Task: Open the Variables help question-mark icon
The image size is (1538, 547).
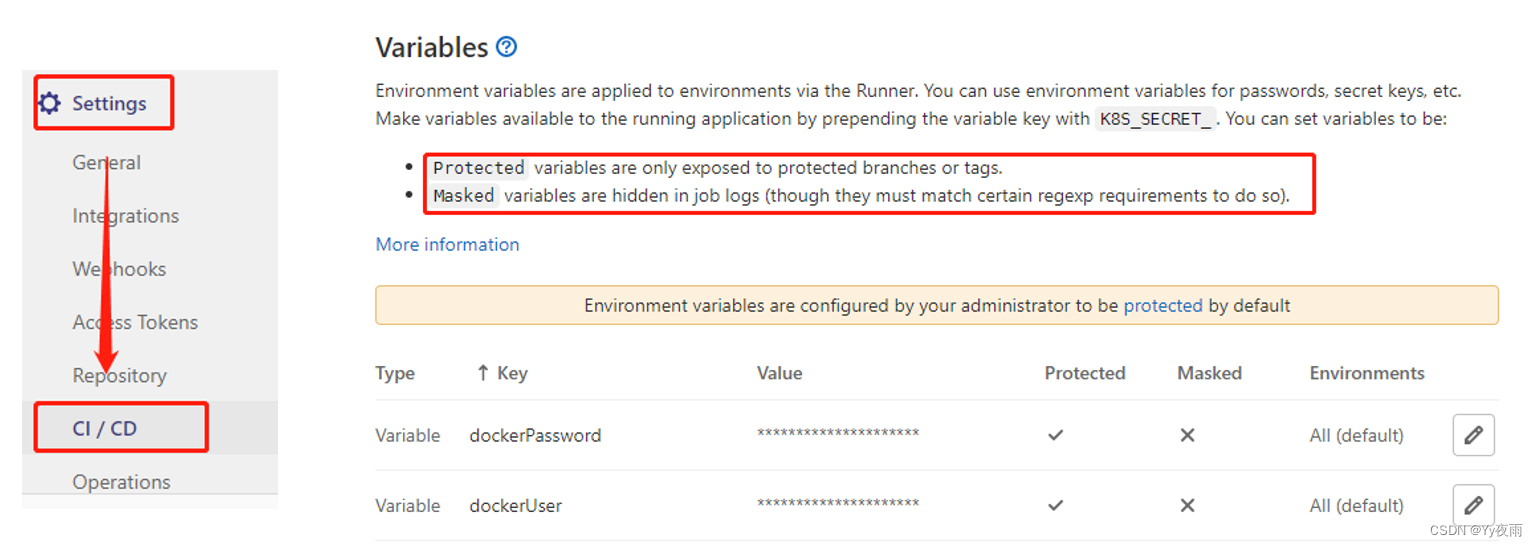Action: click(507, 47)
